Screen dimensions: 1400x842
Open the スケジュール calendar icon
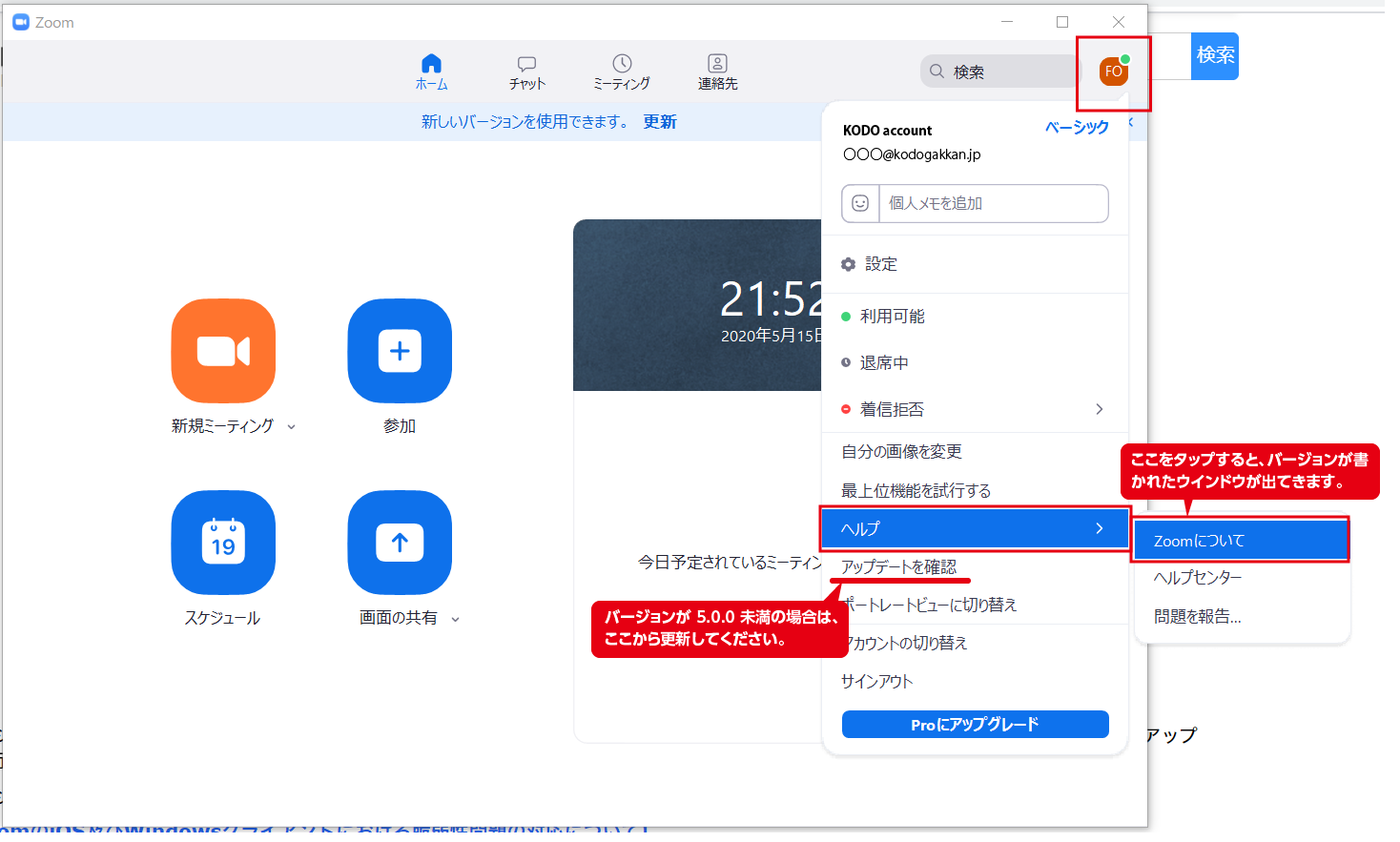click(223, 543)
